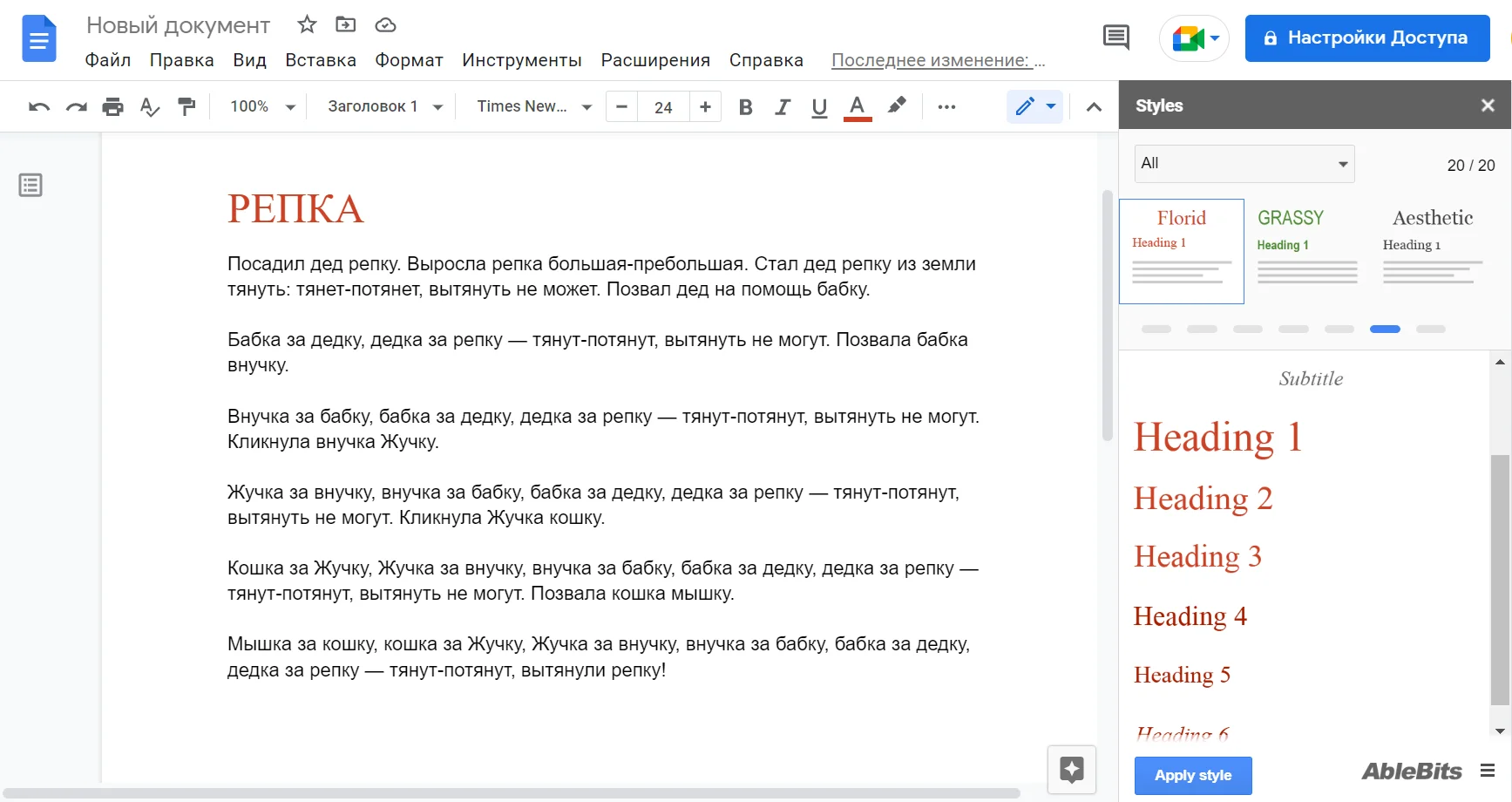This screenshot has width=1512, height=802.
Task: Click the Настройки Доступа share button
Action: 1366,38
